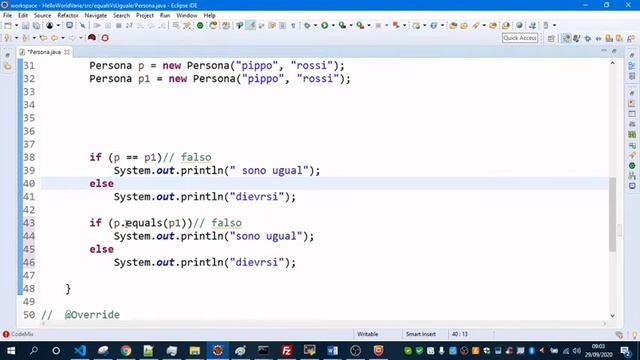Toggle Show Whitespace Characters pilcrow icon

(x=293, y=25)
